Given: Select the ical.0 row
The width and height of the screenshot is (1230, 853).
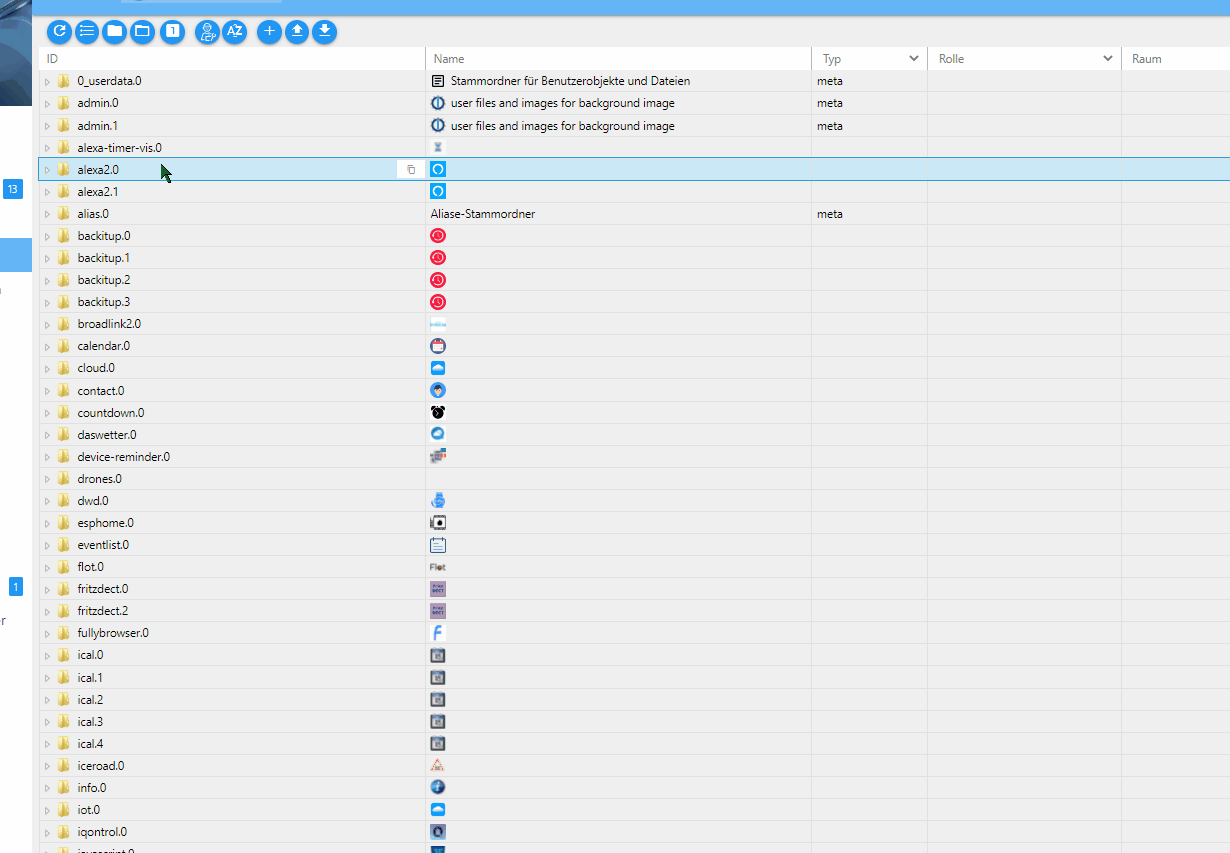Looking at the screenshot, I should pos(634,655).
